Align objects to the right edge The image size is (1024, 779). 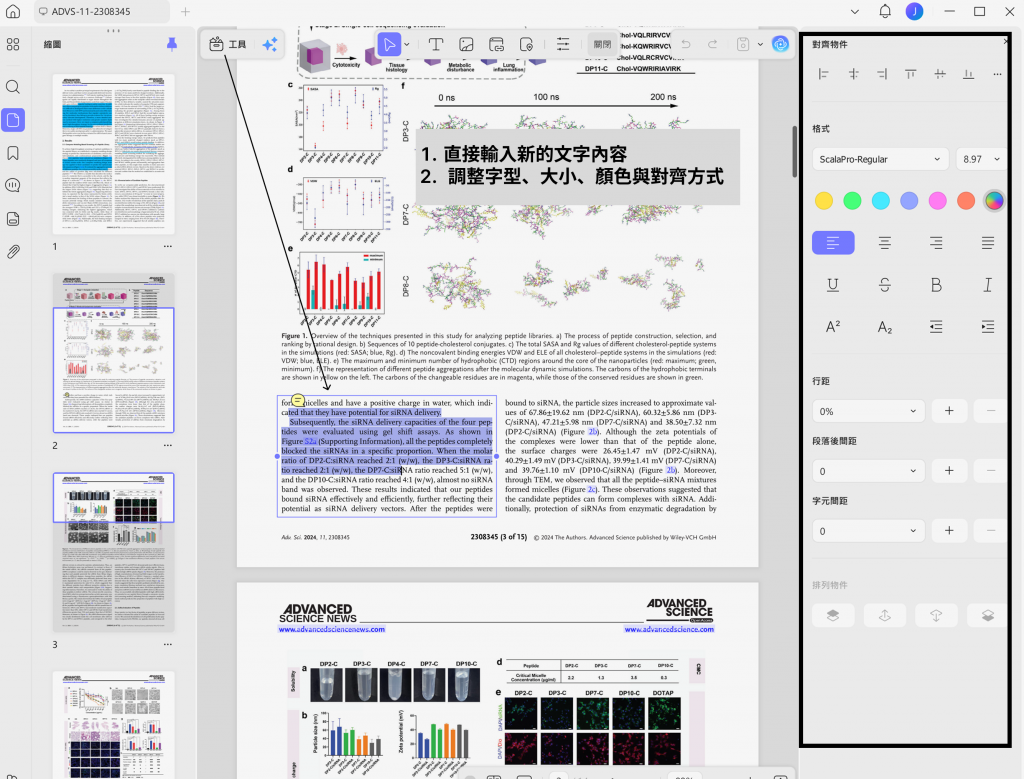click(882, 74)
